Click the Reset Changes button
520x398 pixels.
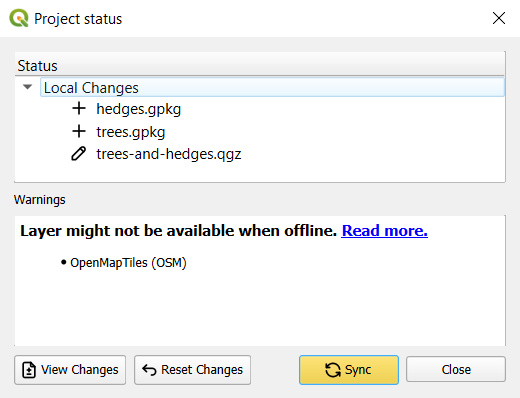[192, 370]
